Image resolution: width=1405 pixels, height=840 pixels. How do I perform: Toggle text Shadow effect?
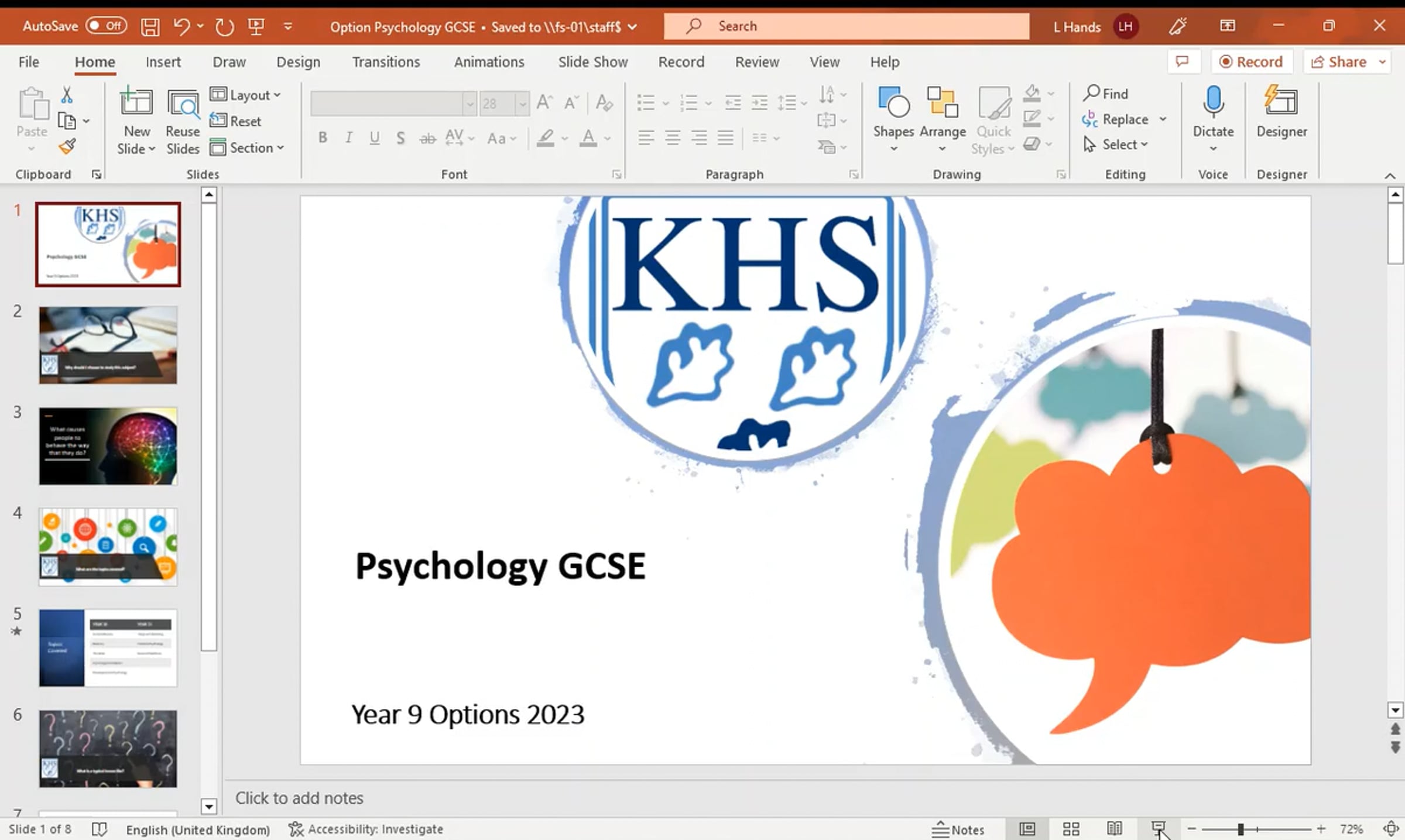(x=400, y=138)
